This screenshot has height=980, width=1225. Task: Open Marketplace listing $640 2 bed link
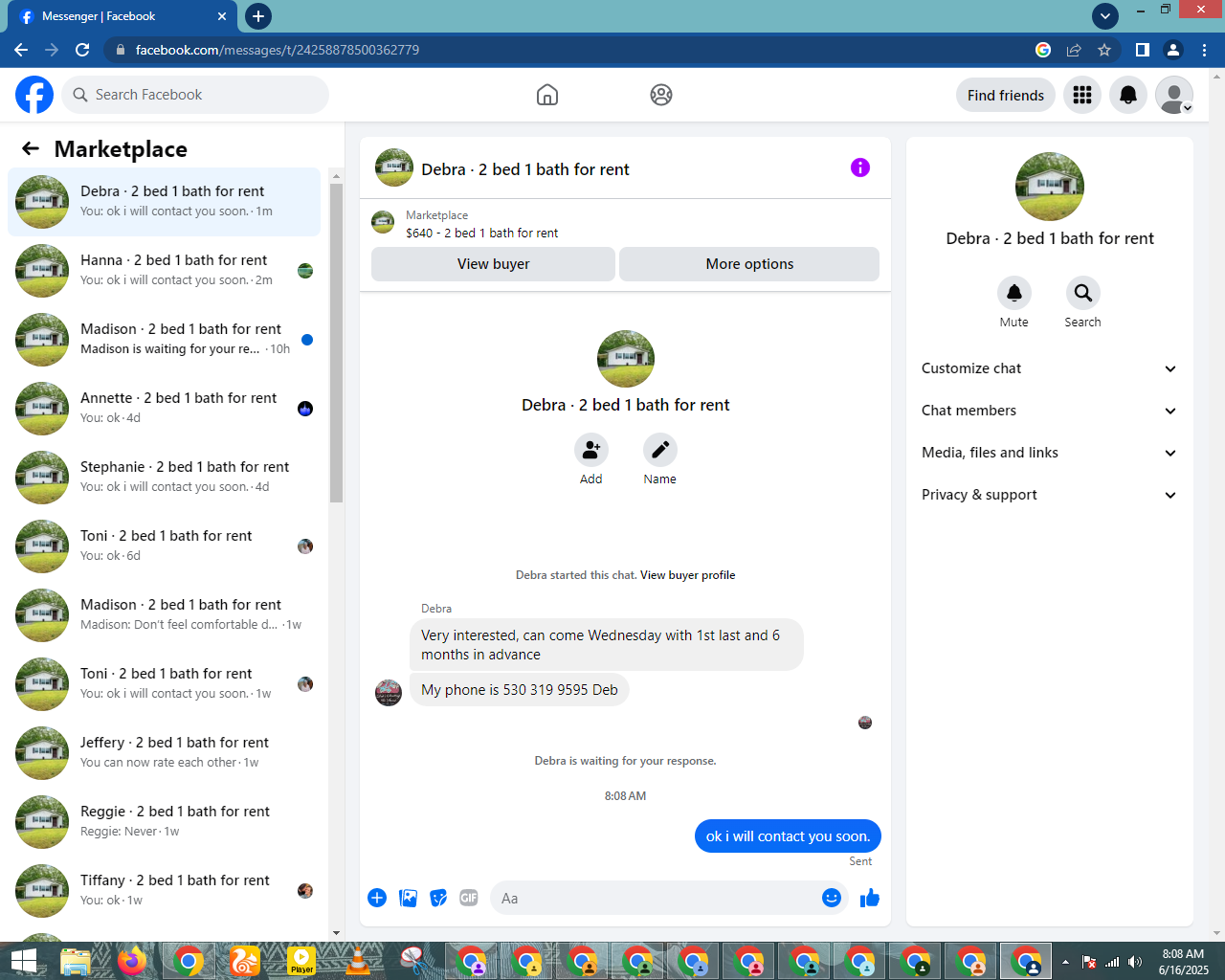pos(481,233)
